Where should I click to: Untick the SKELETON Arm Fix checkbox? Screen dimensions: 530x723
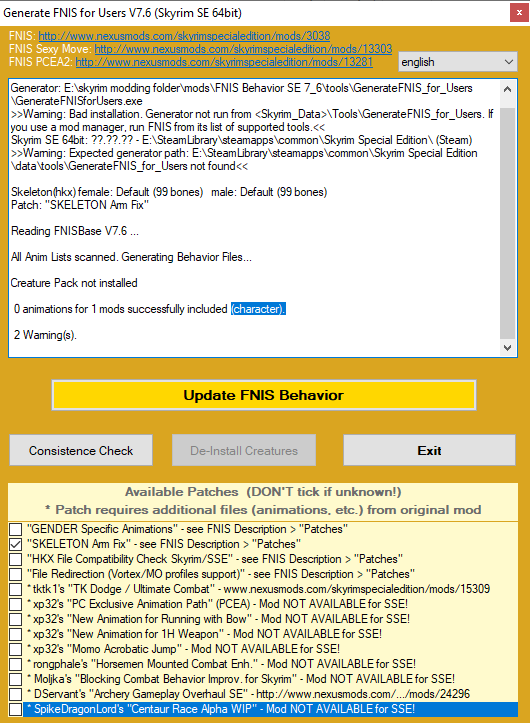click(16, 544)
